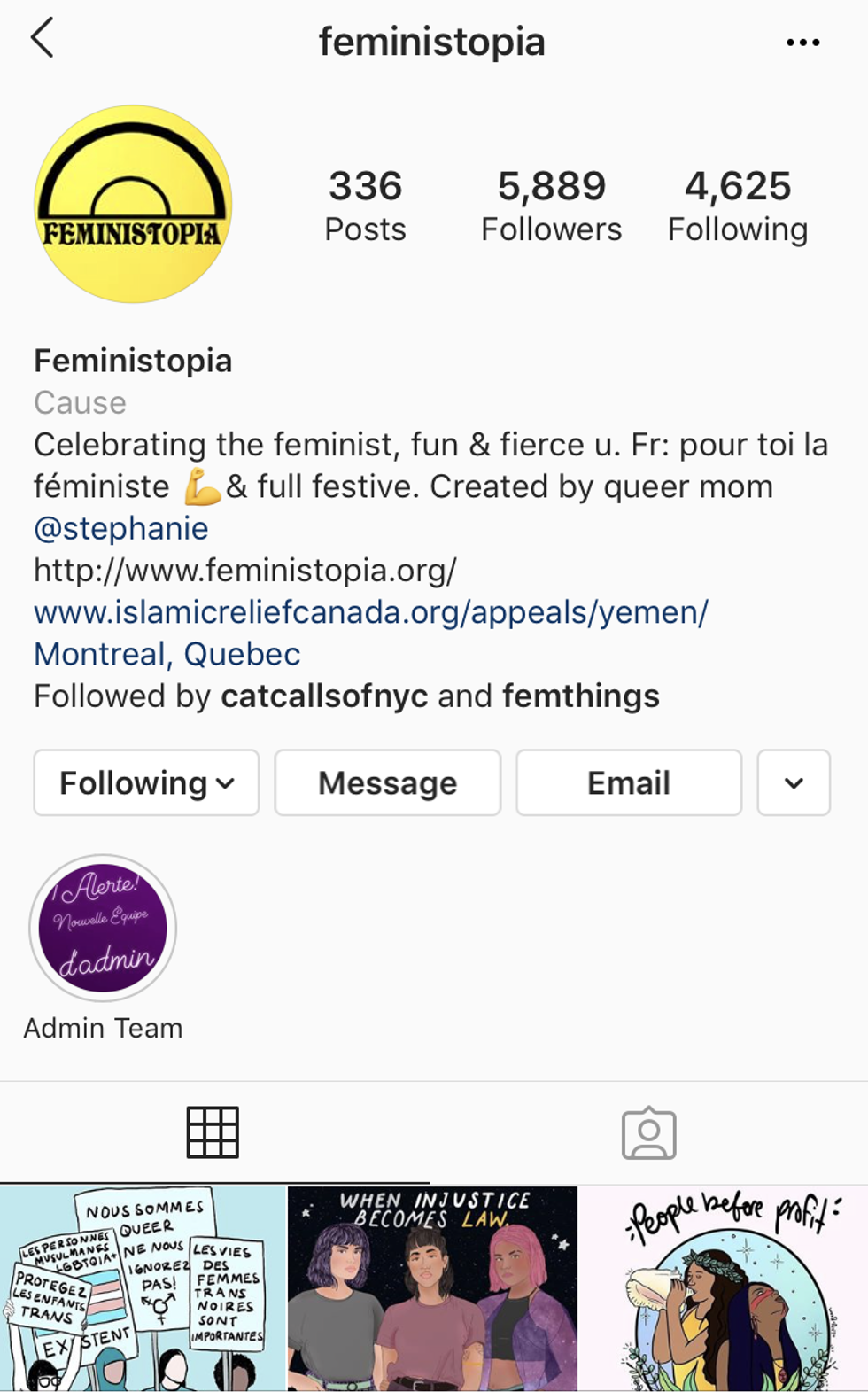Image resolution: width=868 pixels, height=1392 pixels.
Task: Tap the Email button
Action: coord(629,783)
